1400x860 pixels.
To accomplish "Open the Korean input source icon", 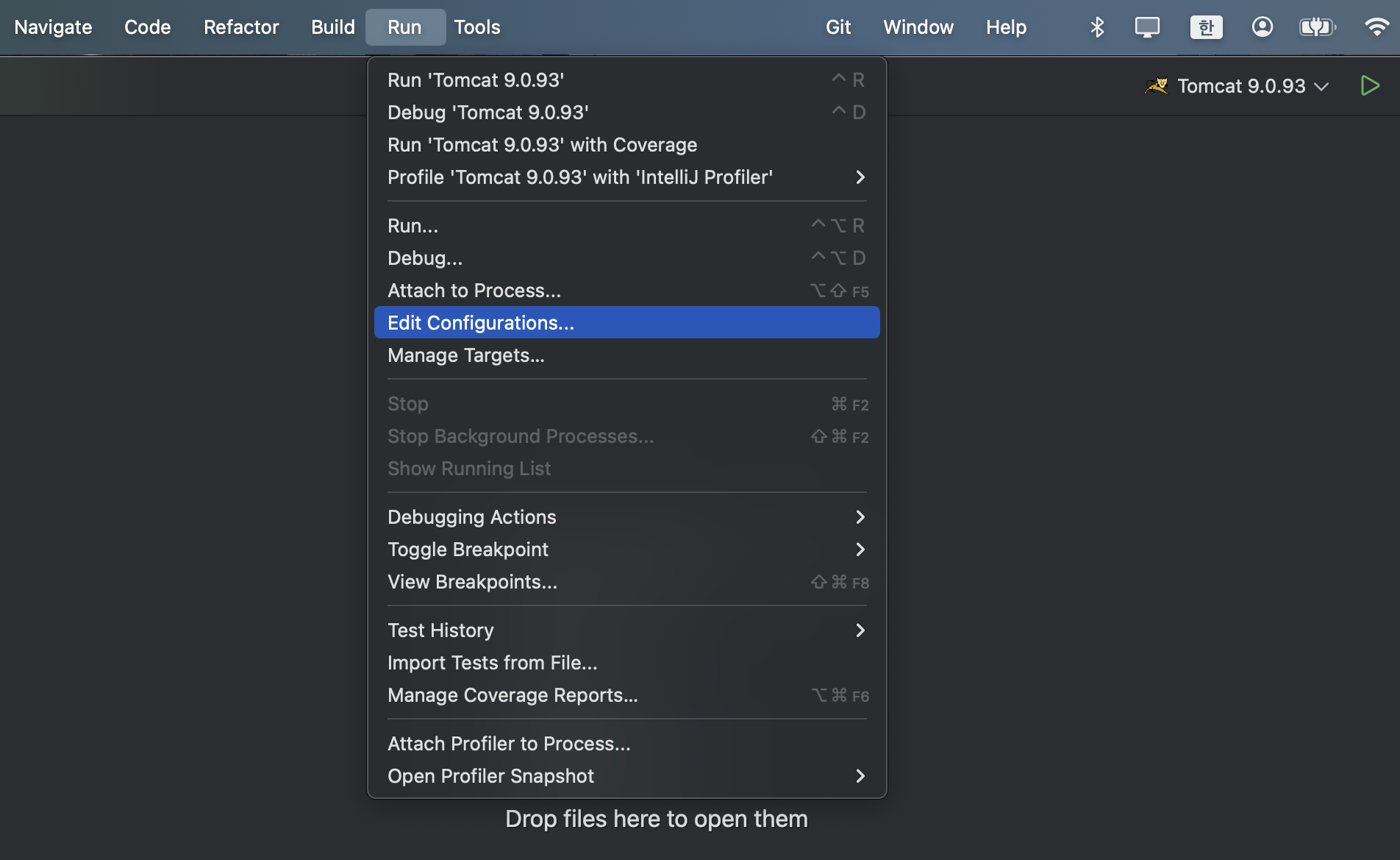I will [x=1206, y=27].
